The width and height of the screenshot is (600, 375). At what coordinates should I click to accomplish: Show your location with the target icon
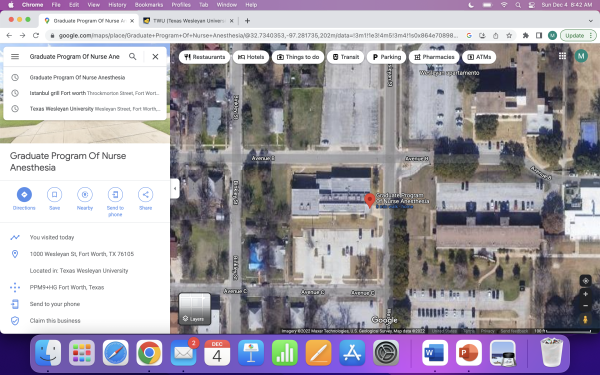point(585,281)
